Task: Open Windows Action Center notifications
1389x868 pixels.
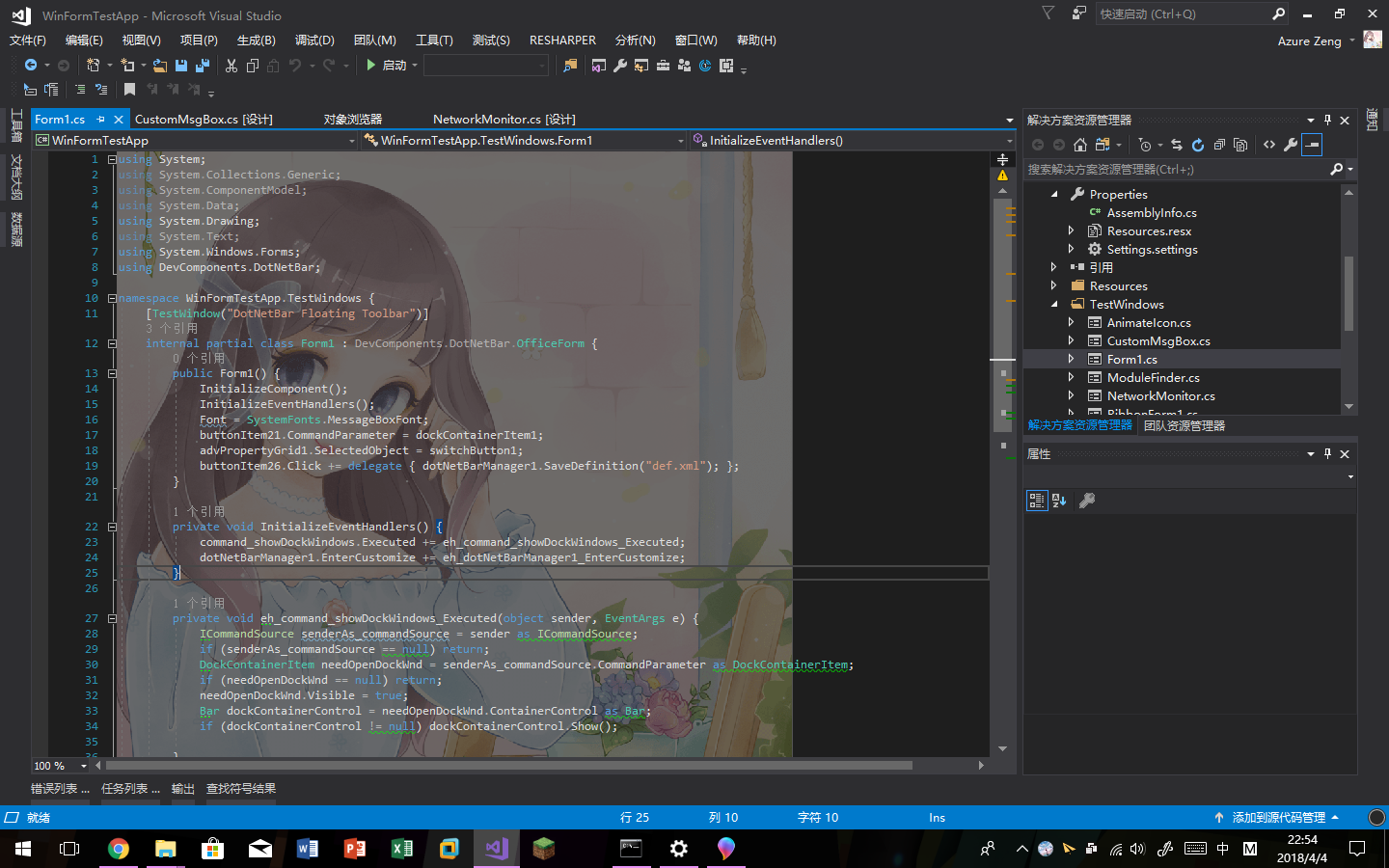Action: coord(1357,849)
